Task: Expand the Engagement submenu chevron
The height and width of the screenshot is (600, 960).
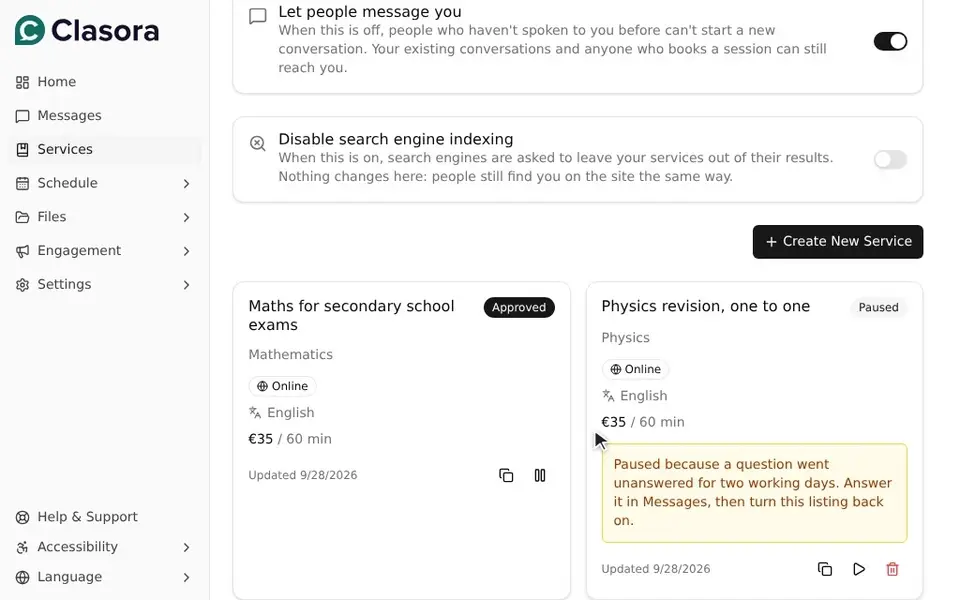Action: (x=186, y=251)
